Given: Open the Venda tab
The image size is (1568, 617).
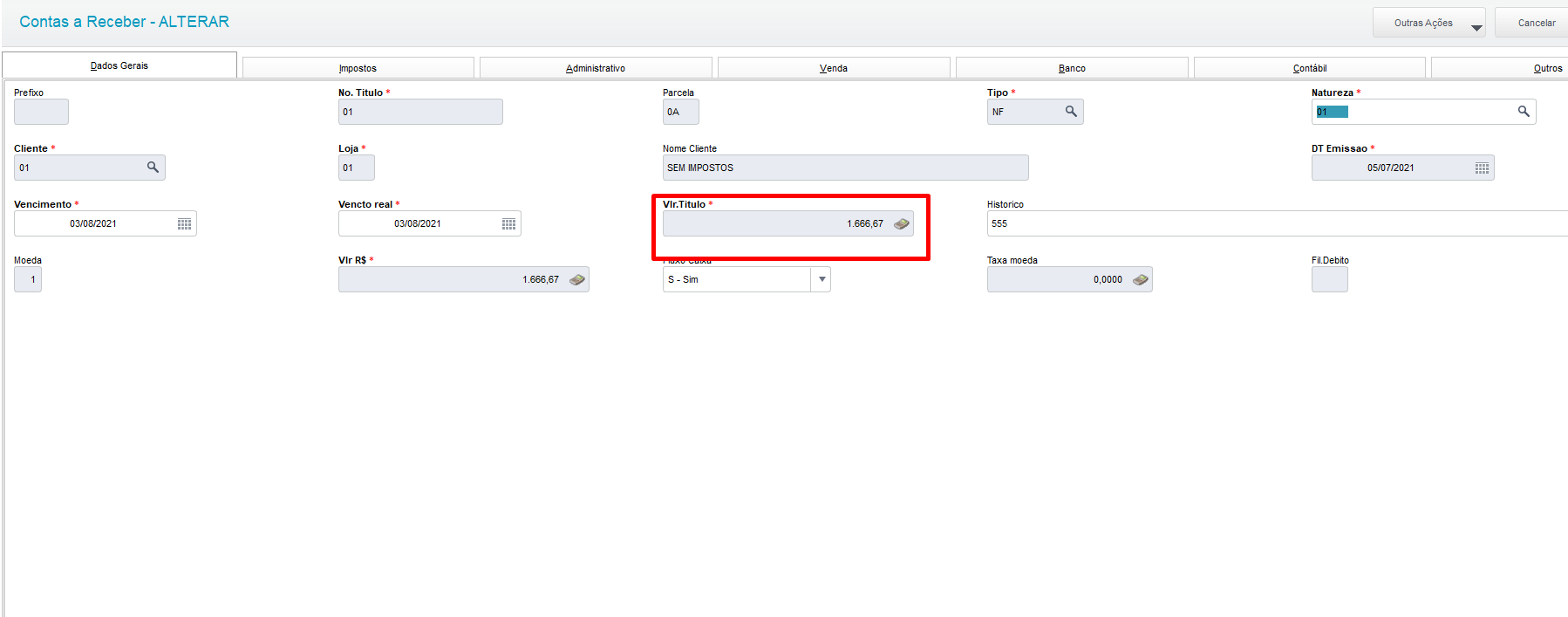Looking at the screenshot, I should click(834, 68).
